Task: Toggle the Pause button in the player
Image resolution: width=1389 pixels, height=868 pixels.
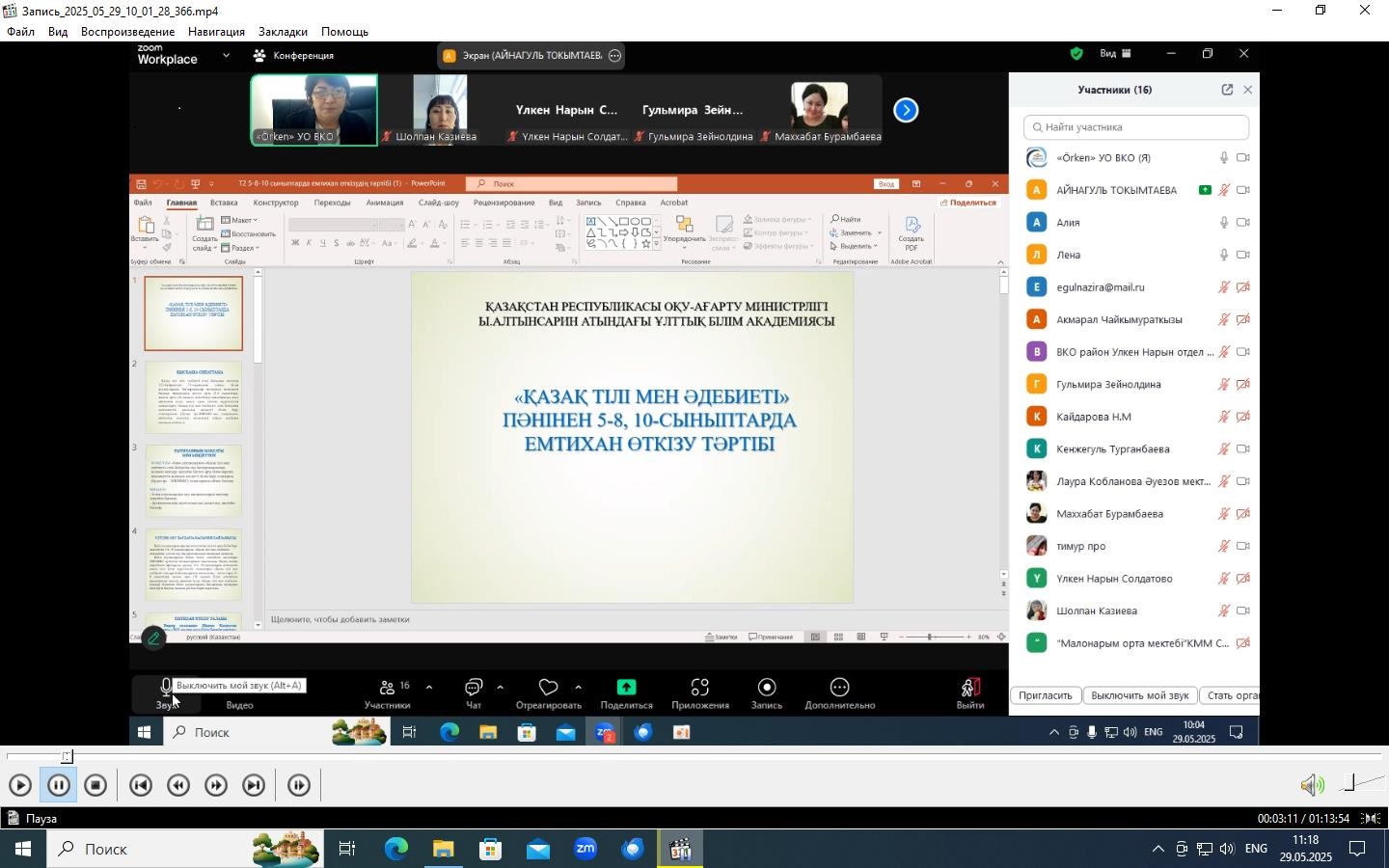Action: point(59,786)
